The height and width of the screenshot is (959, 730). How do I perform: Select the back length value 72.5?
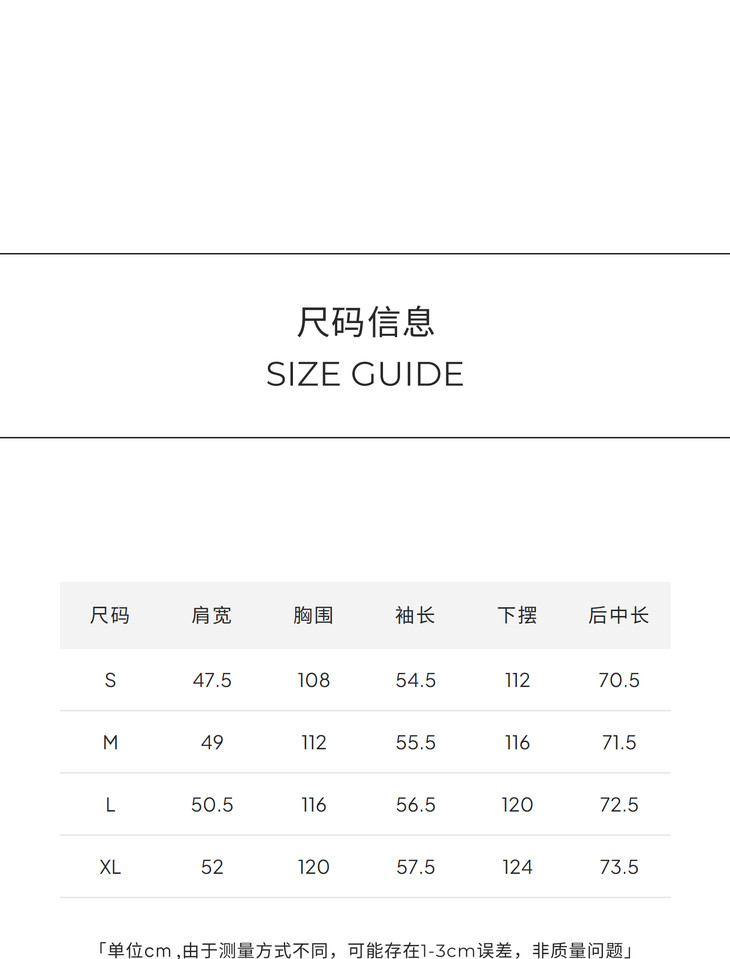coord(619,805)
